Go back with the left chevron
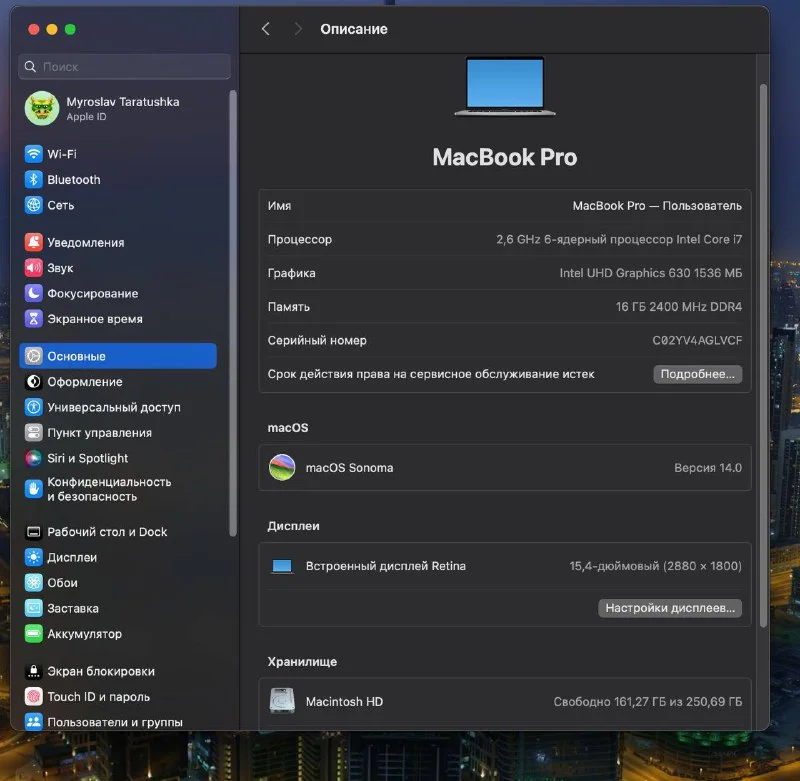The image size is (800, 781). click(x=266, y=29)
